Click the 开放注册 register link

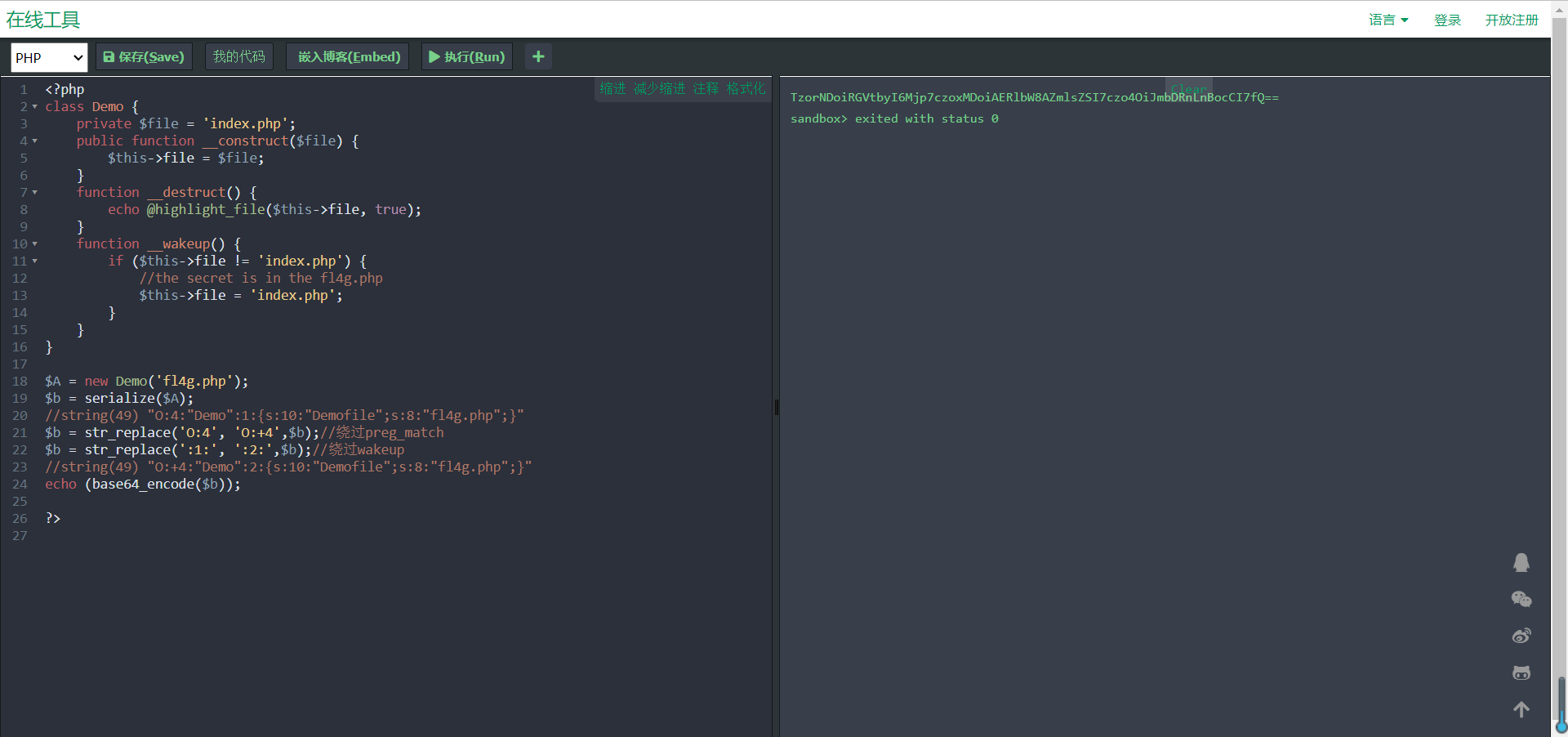(1512, 20)
